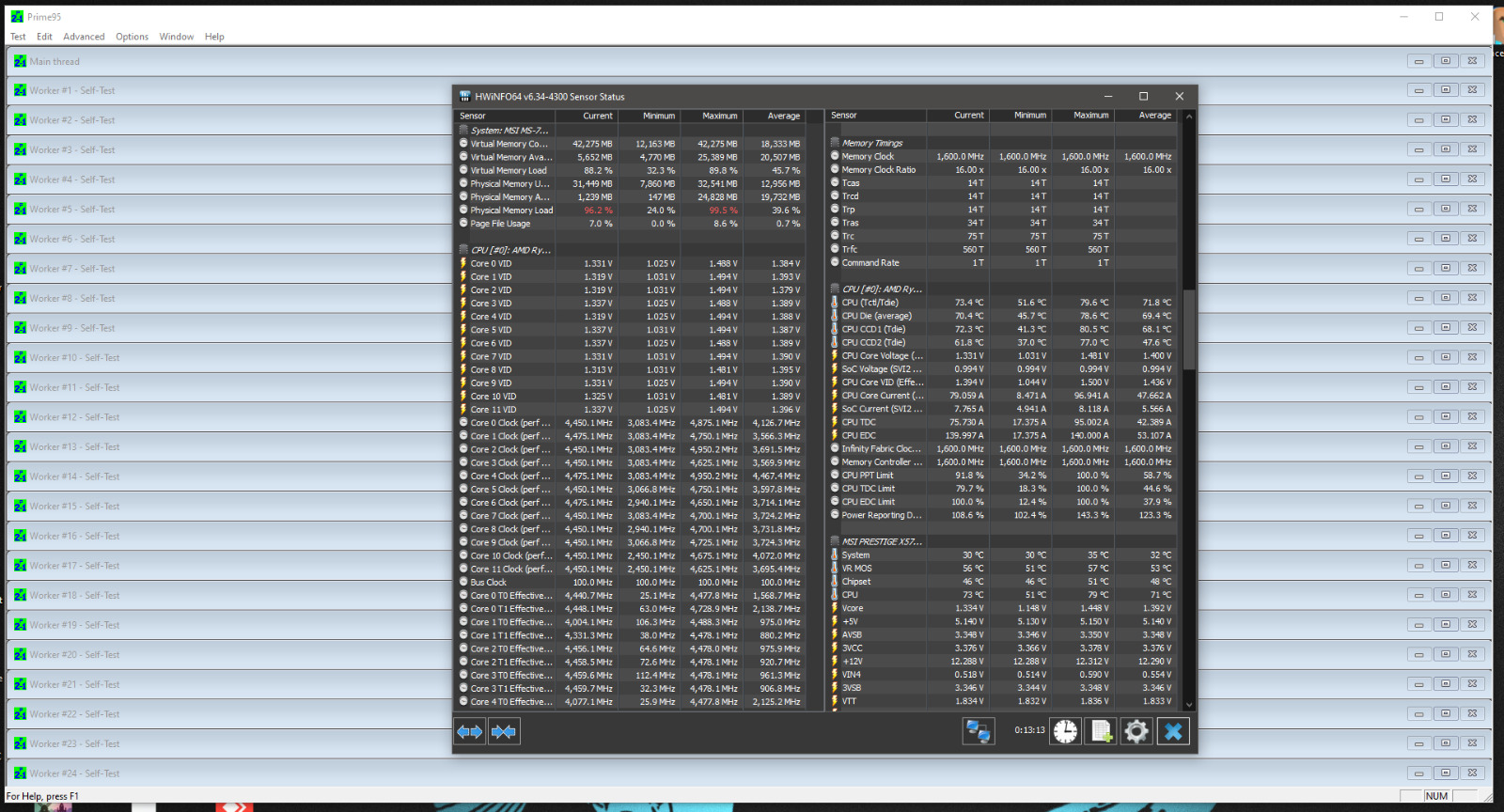1504x812 pixels.
Task: Click the Prime95 application icon in the title bar
Action: click(x=17, y=17)
